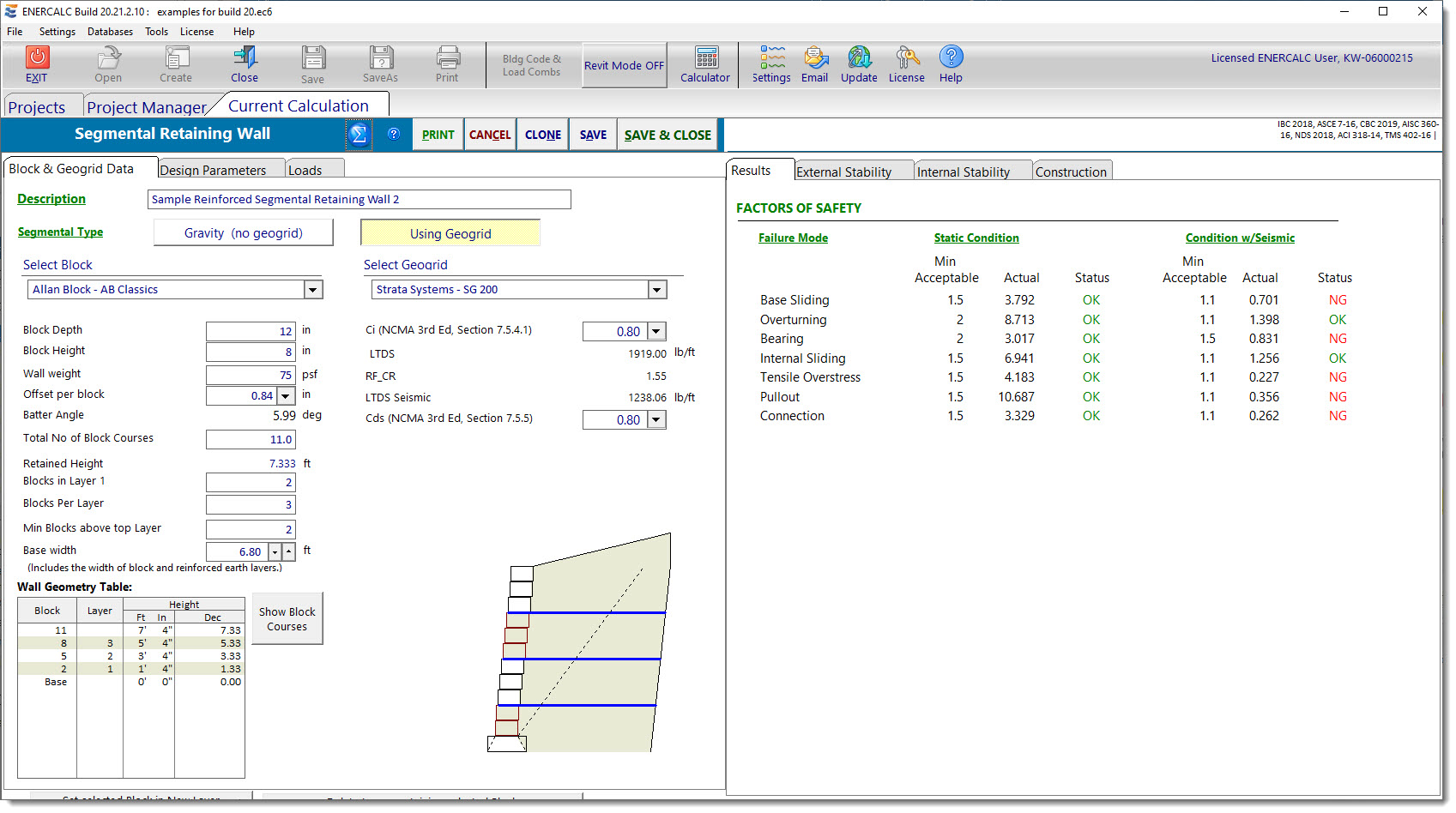
Task: Expand the Offset per block dropdown
Action: click(286, 396)
